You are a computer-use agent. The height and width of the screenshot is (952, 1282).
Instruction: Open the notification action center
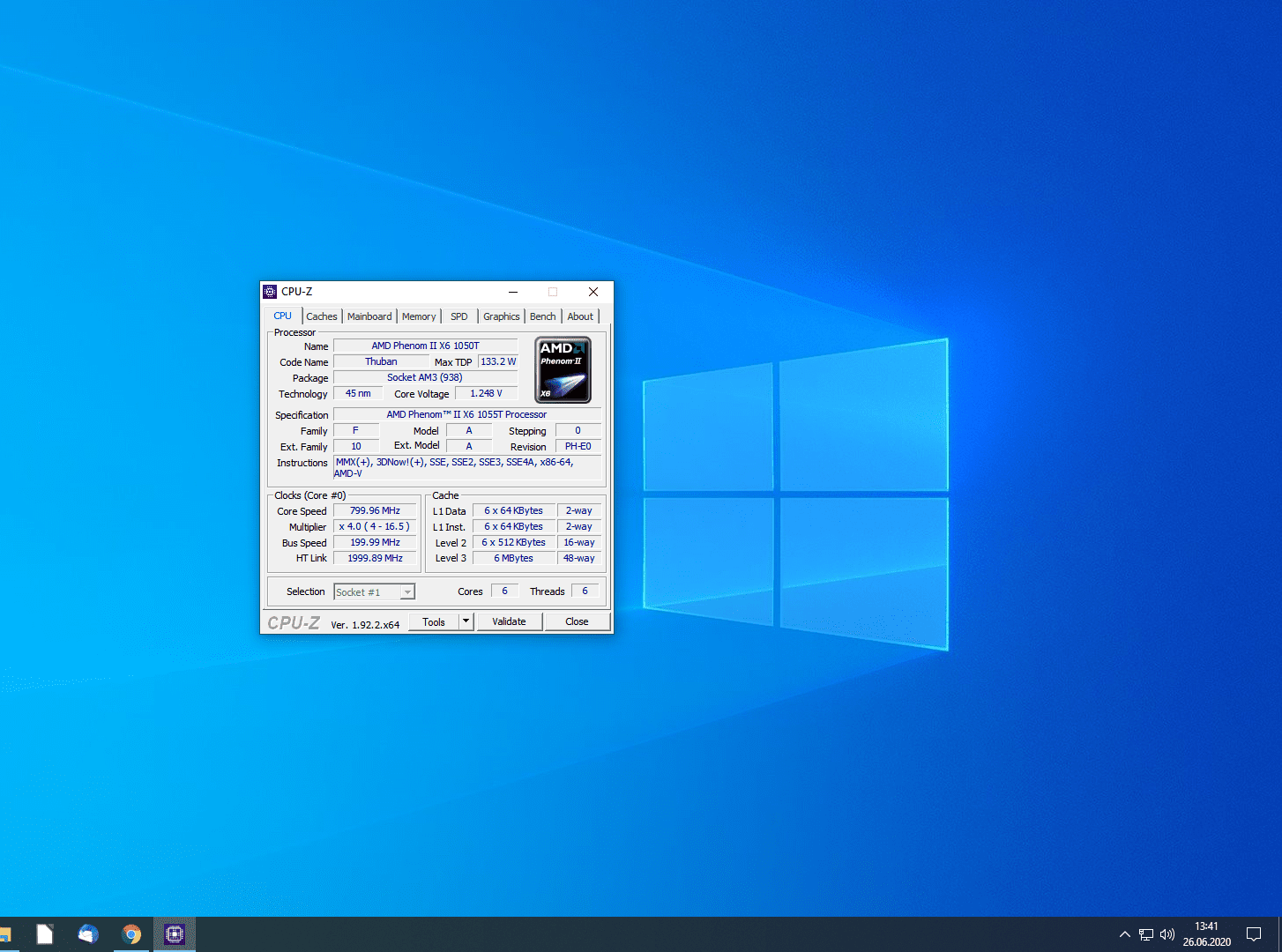point(1253,934)
